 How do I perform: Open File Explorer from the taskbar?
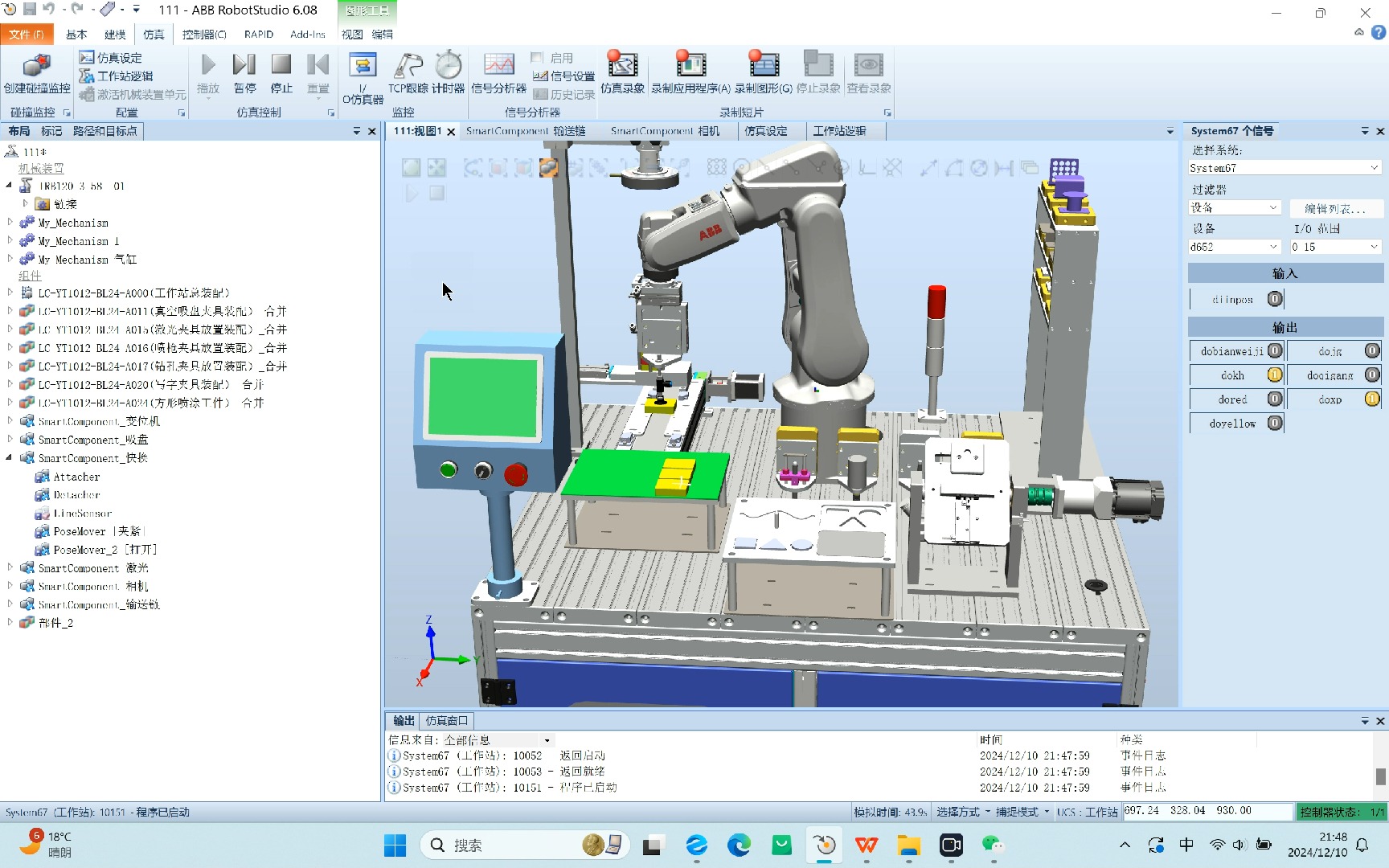click(x=908, y=845)
